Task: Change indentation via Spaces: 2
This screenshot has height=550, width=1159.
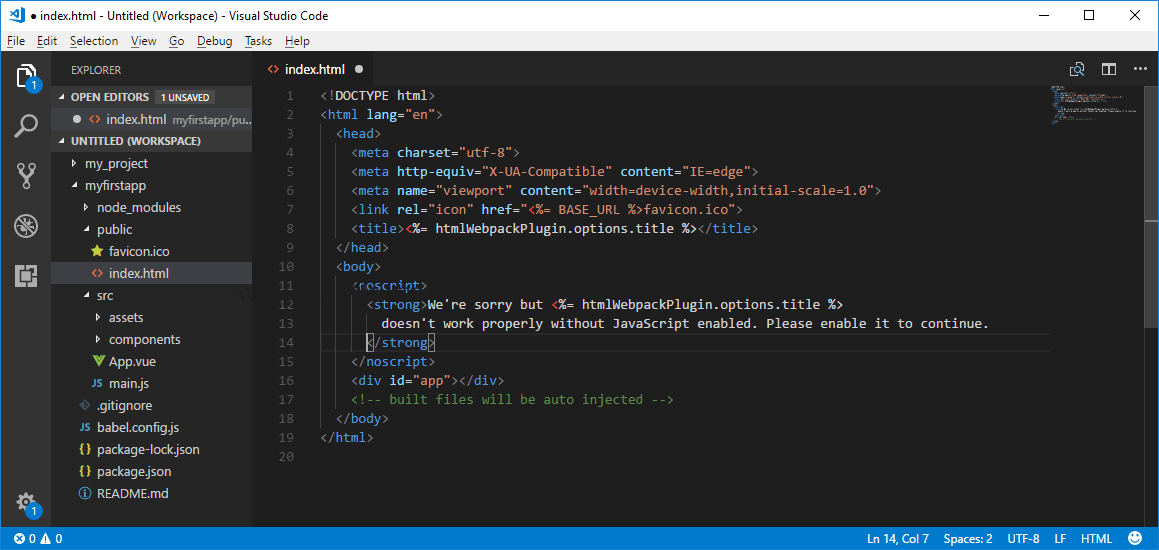Action: point(968,538)
